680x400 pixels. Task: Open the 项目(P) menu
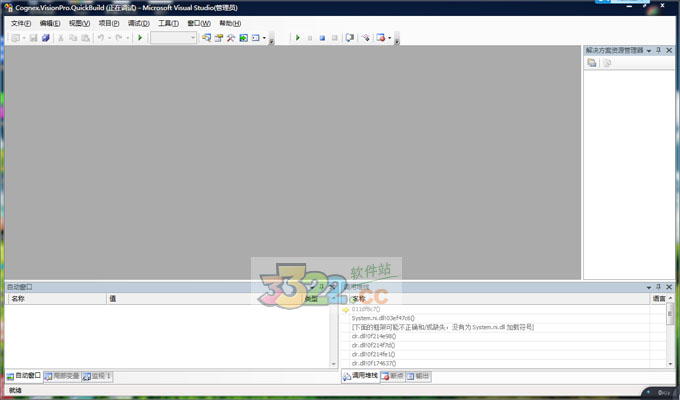109,23
